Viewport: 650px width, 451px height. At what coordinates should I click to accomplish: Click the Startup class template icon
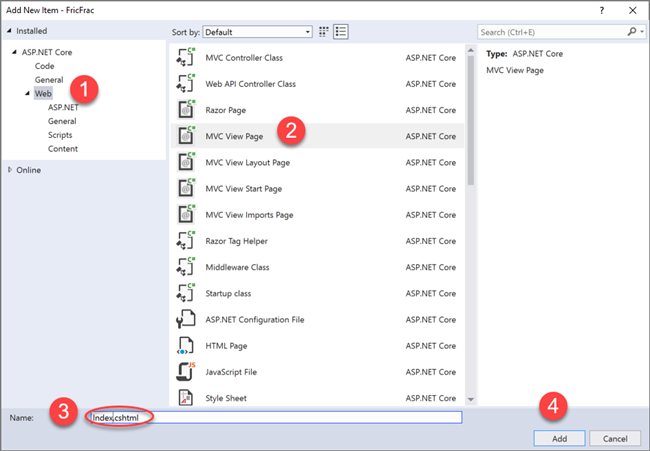[x=185, y=293]
